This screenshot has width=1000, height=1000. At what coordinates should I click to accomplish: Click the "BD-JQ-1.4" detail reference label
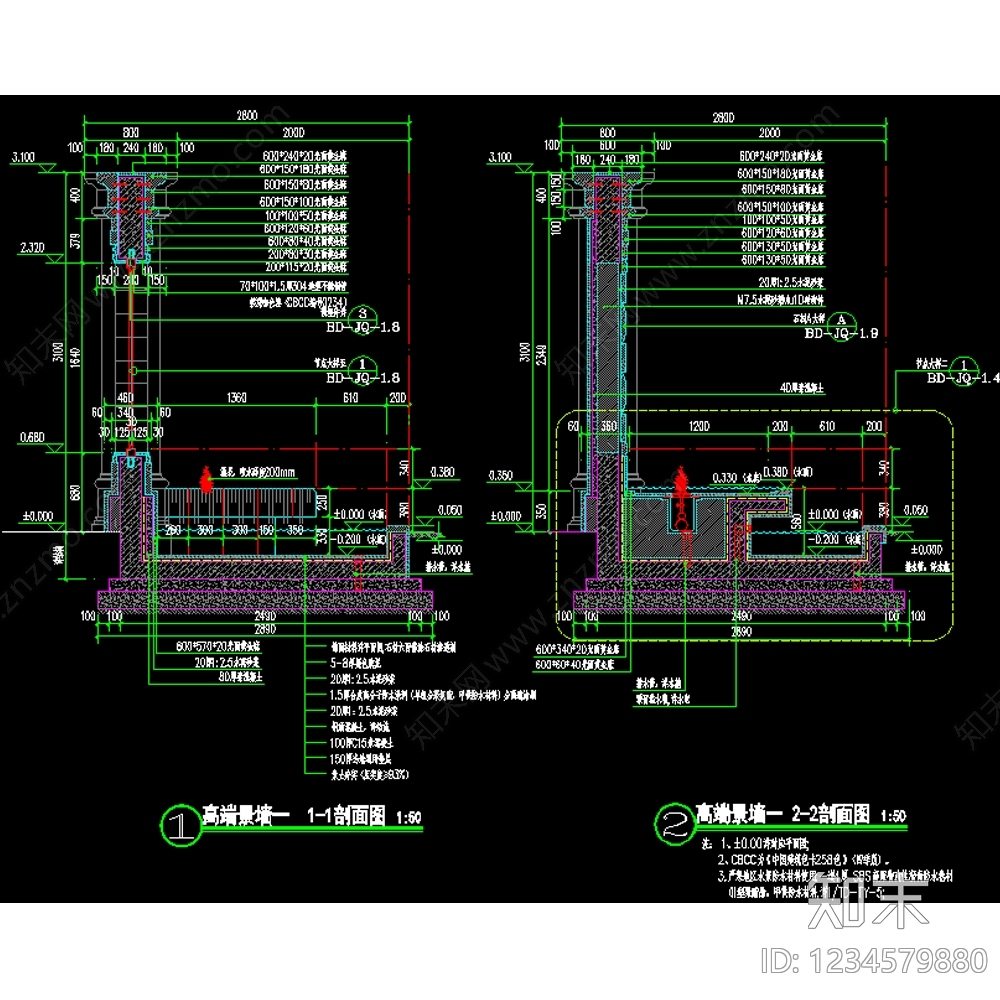(963, 378)
